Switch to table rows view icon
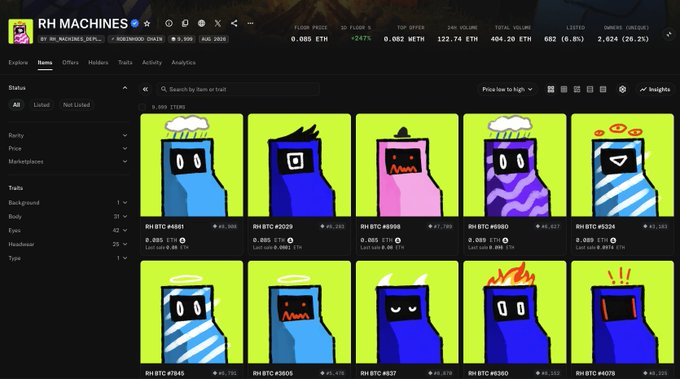This screenshot has height=379, width=680. (603, 89)
